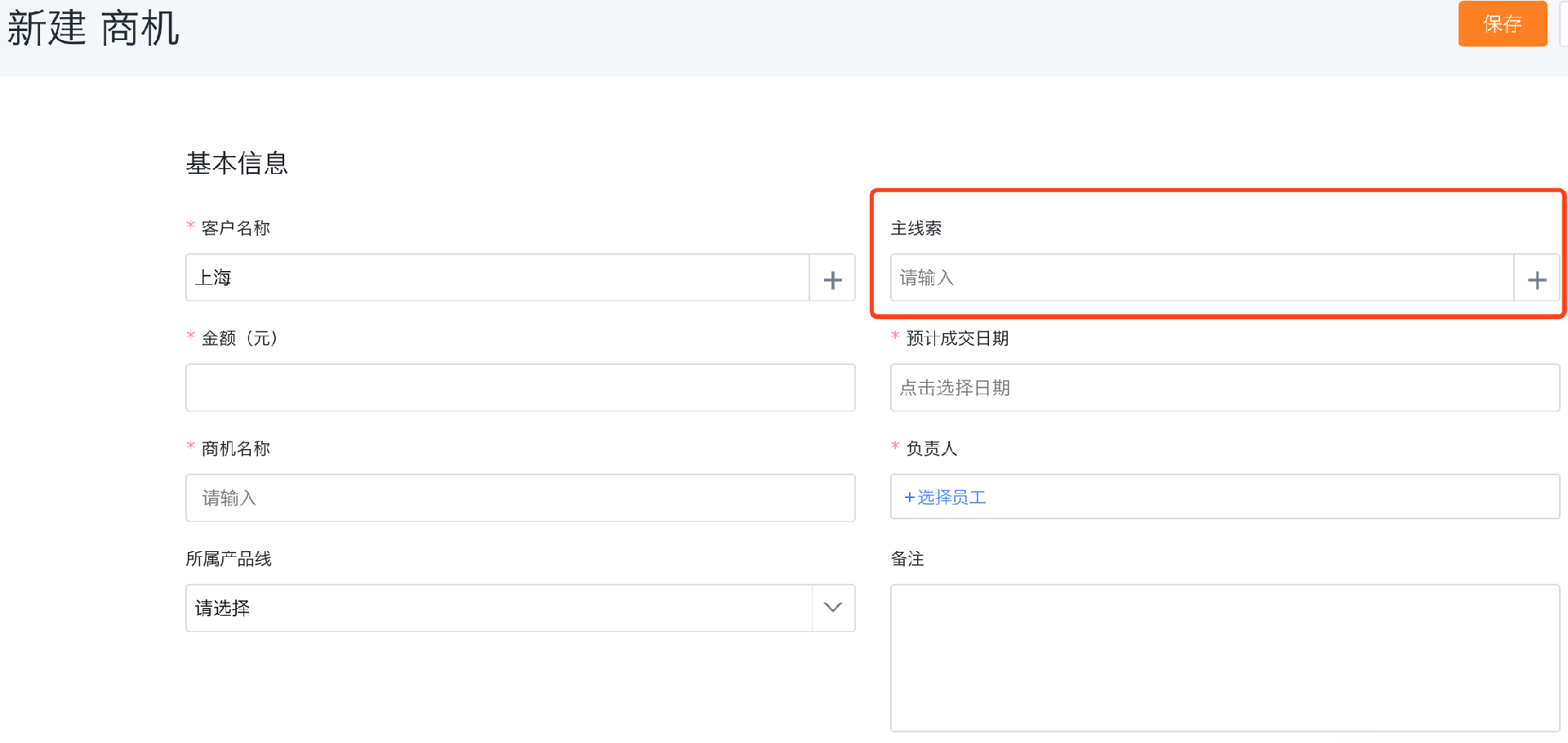The height and width of the screenshot is (743, 1568).
Task: Expand the 所属产品线 chevron arrow
Action: (x=833, y=607)
